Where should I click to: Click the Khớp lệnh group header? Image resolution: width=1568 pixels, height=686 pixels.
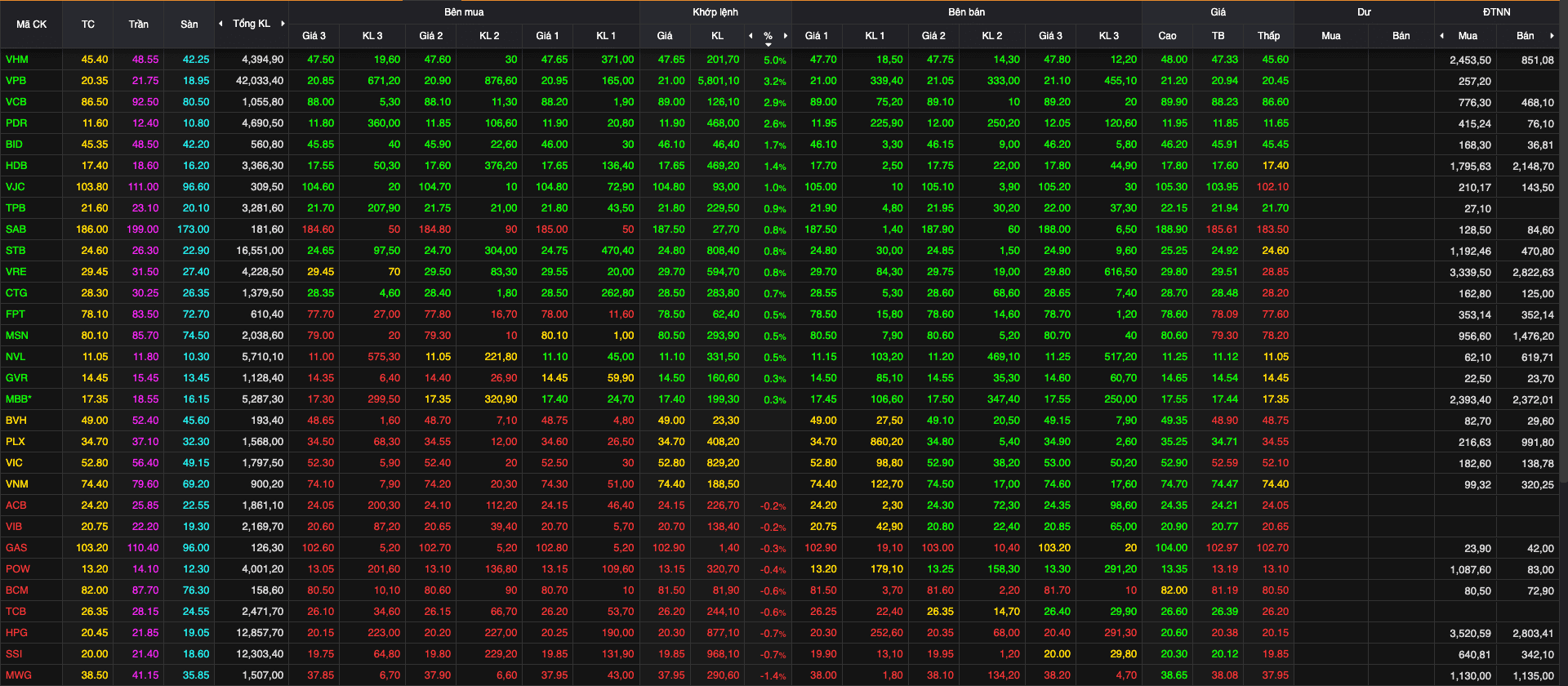pos(715,12)
